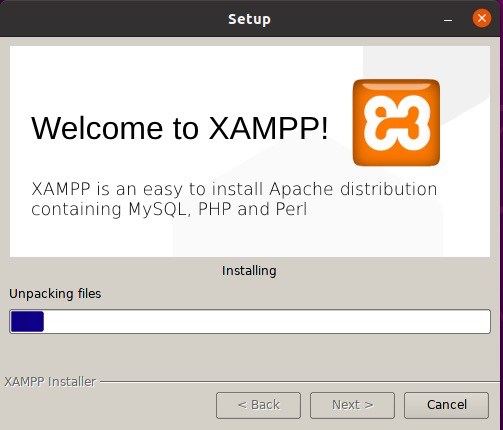Click the separator line beside XAMPP Installer
Image resolution: width=503 pixels, height=430 pixels.
[299, 382]
